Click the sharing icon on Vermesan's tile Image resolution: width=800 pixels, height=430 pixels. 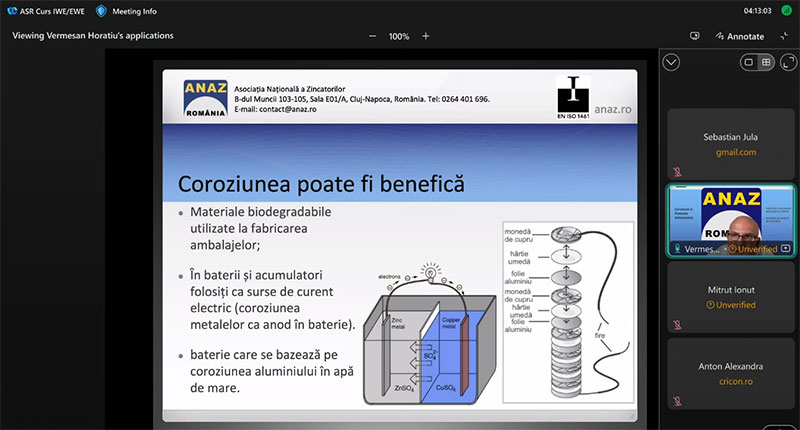coord(786,248)
